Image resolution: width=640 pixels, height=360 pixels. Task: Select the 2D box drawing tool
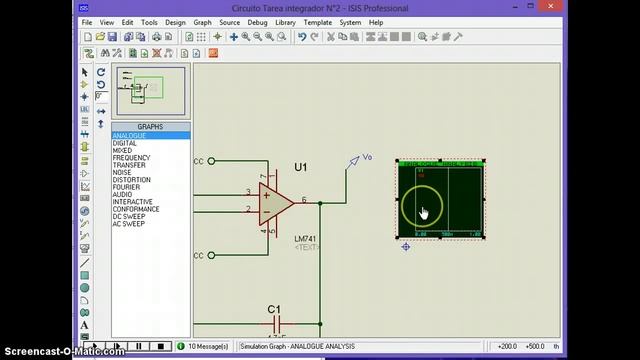pos(85,276)
